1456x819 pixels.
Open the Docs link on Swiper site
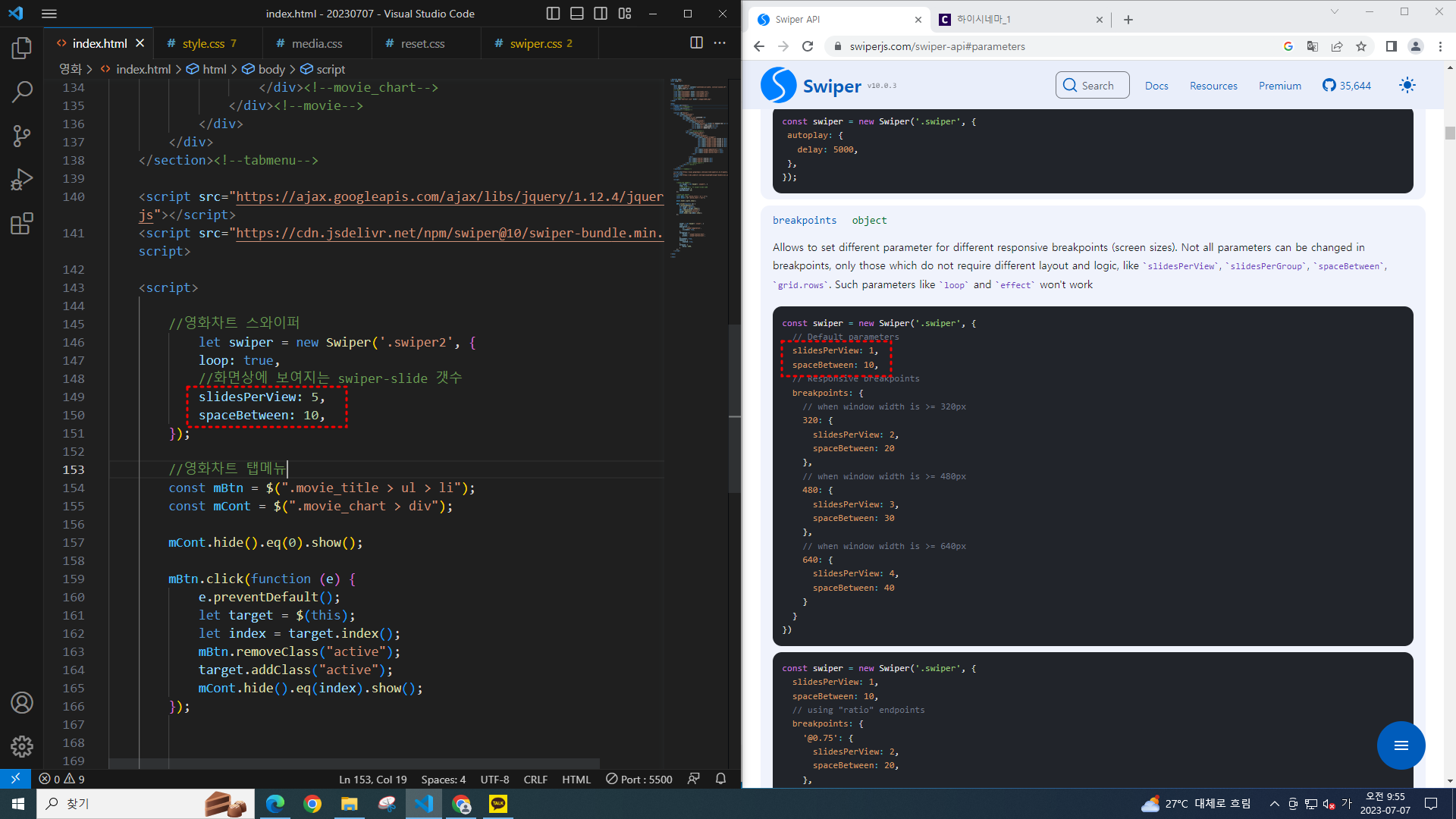click(1156, 86)
